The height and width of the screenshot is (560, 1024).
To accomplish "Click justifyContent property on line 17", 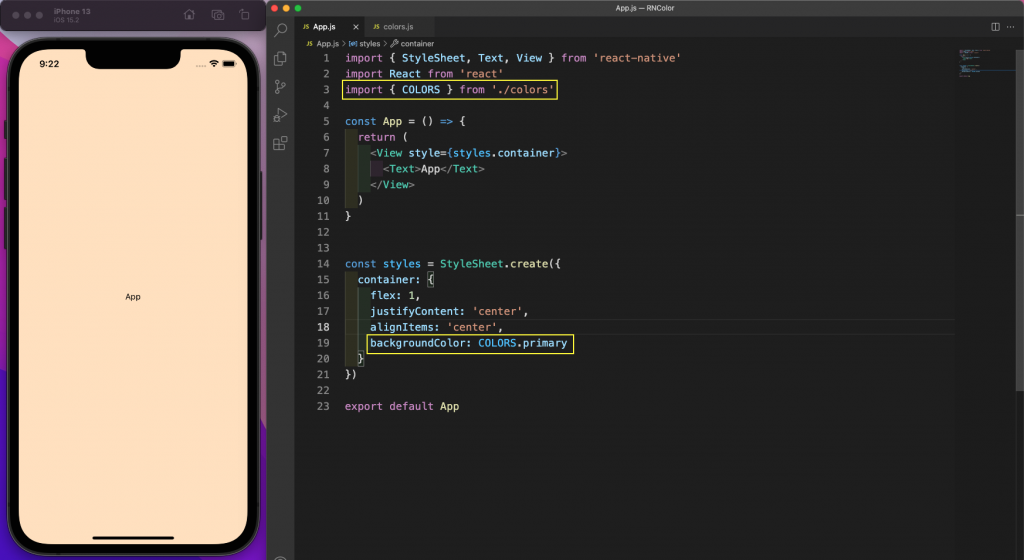I will (415, 311).
